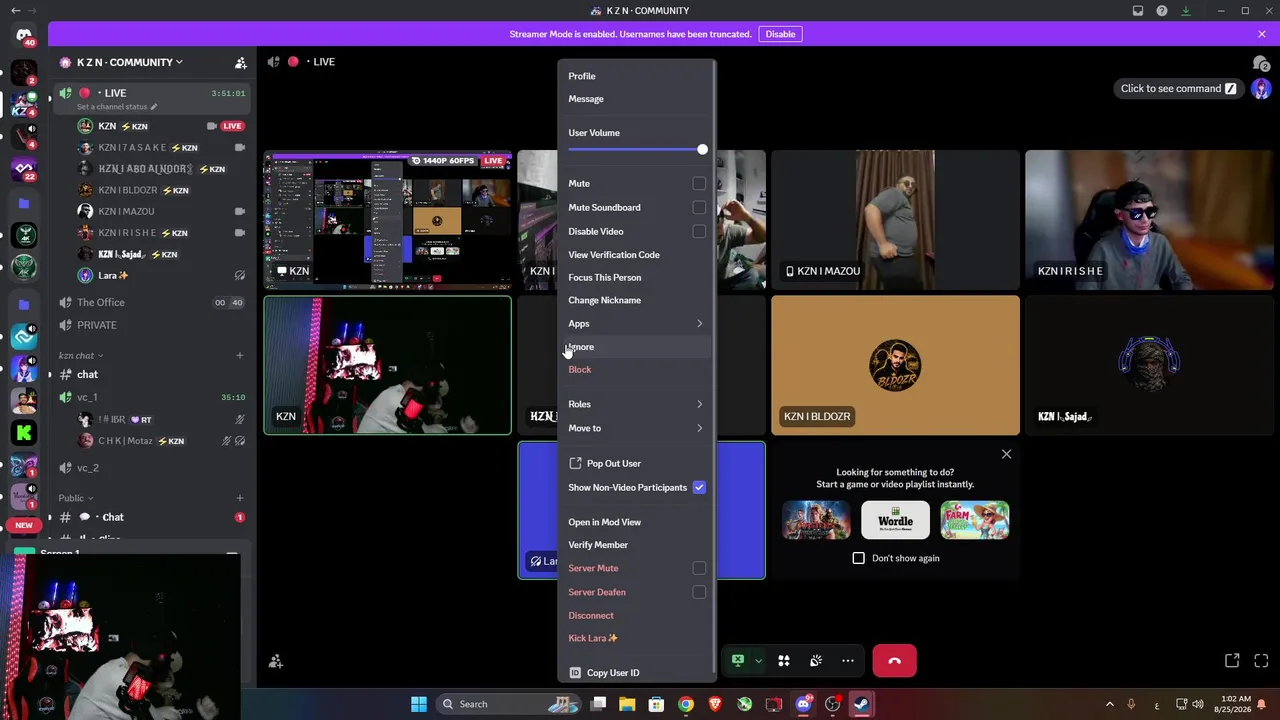Open Direct Messages home icon
This screenshot has width=1280, height=720.
24,36
